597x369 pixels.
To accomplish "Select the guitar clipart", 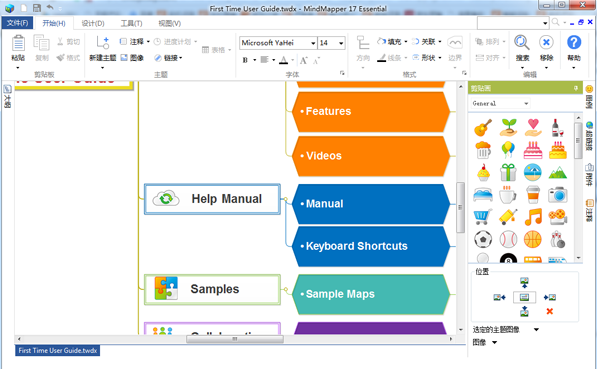I will click(483, 128).
